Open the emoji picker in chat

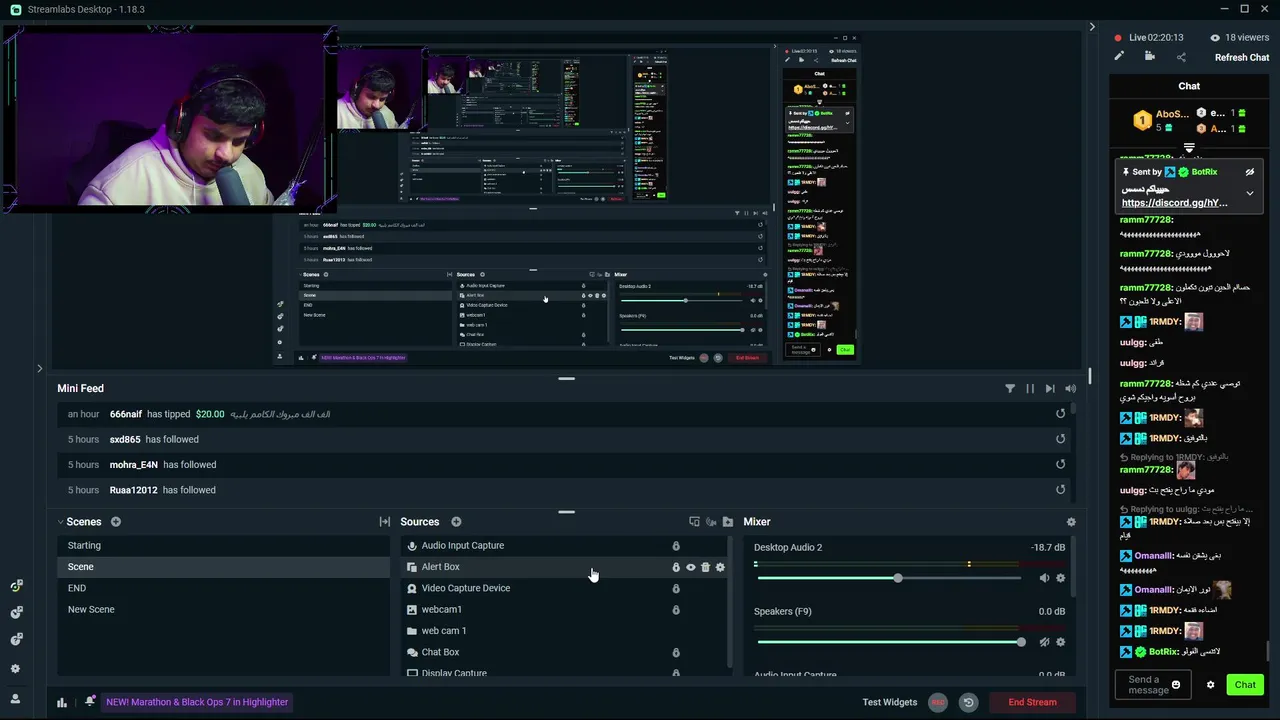(1176, 685)
